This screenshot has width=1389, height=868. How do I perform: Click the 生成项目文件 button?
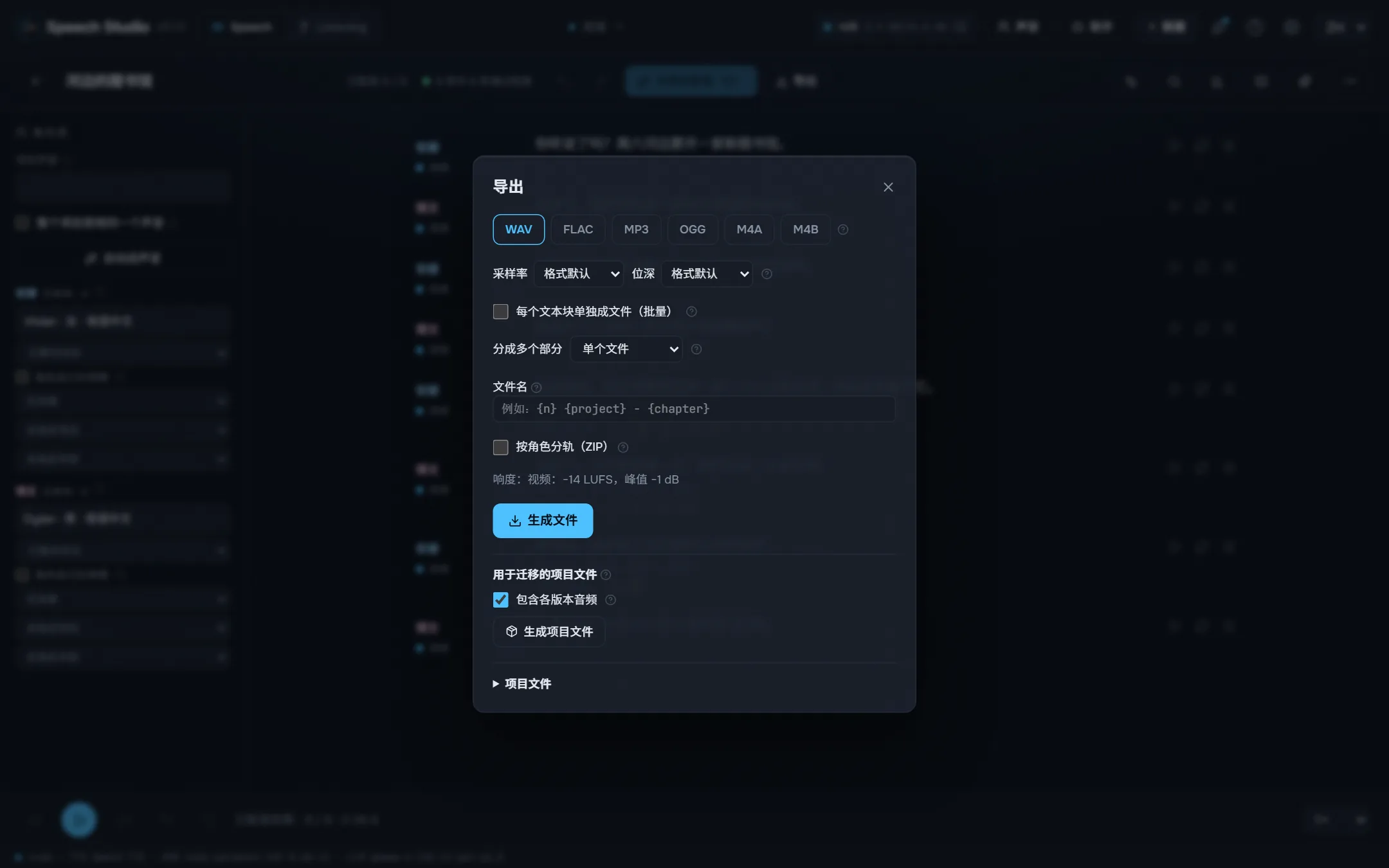click(x=549, y=632)
